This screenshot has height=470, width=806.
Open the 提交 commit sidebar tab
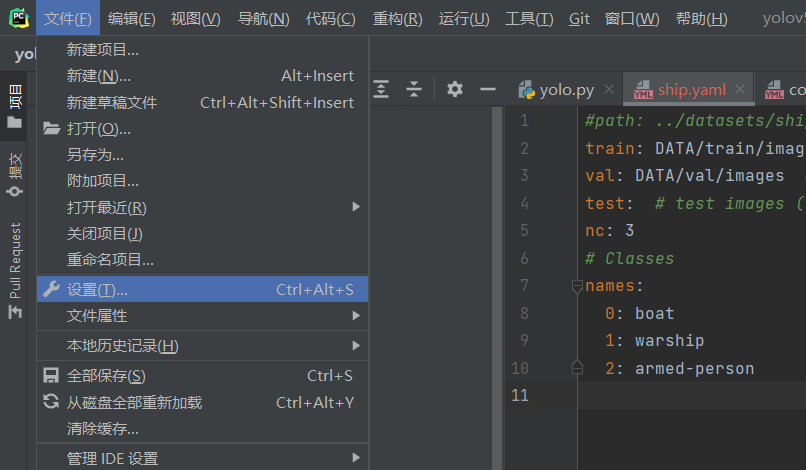(x=15, y=175)
